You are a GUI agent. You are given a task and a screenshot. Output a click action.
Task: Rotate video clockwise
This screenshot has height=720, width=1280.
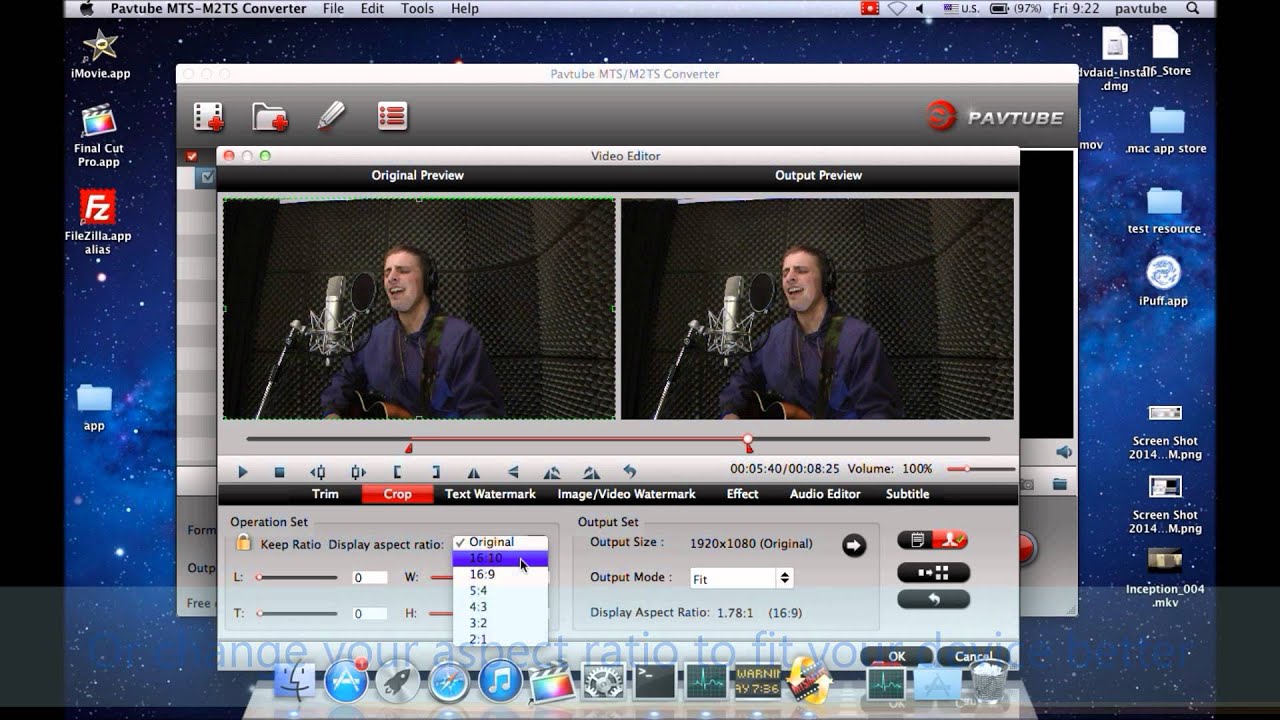(591, 472)
